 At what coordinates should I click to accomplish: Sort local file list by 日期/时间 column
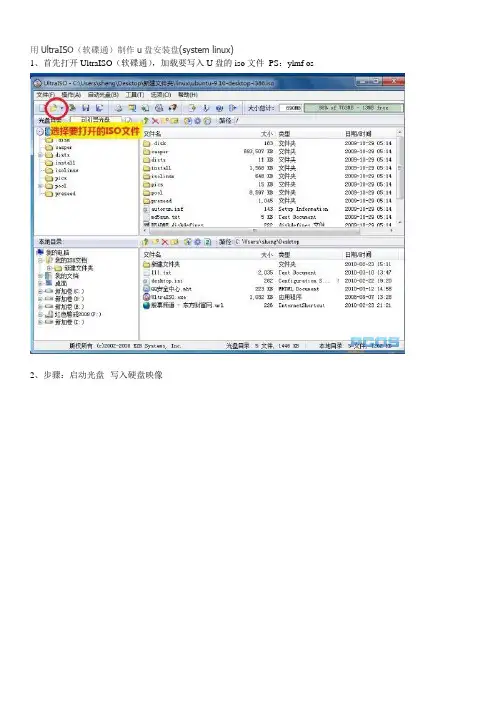[358, 255]
